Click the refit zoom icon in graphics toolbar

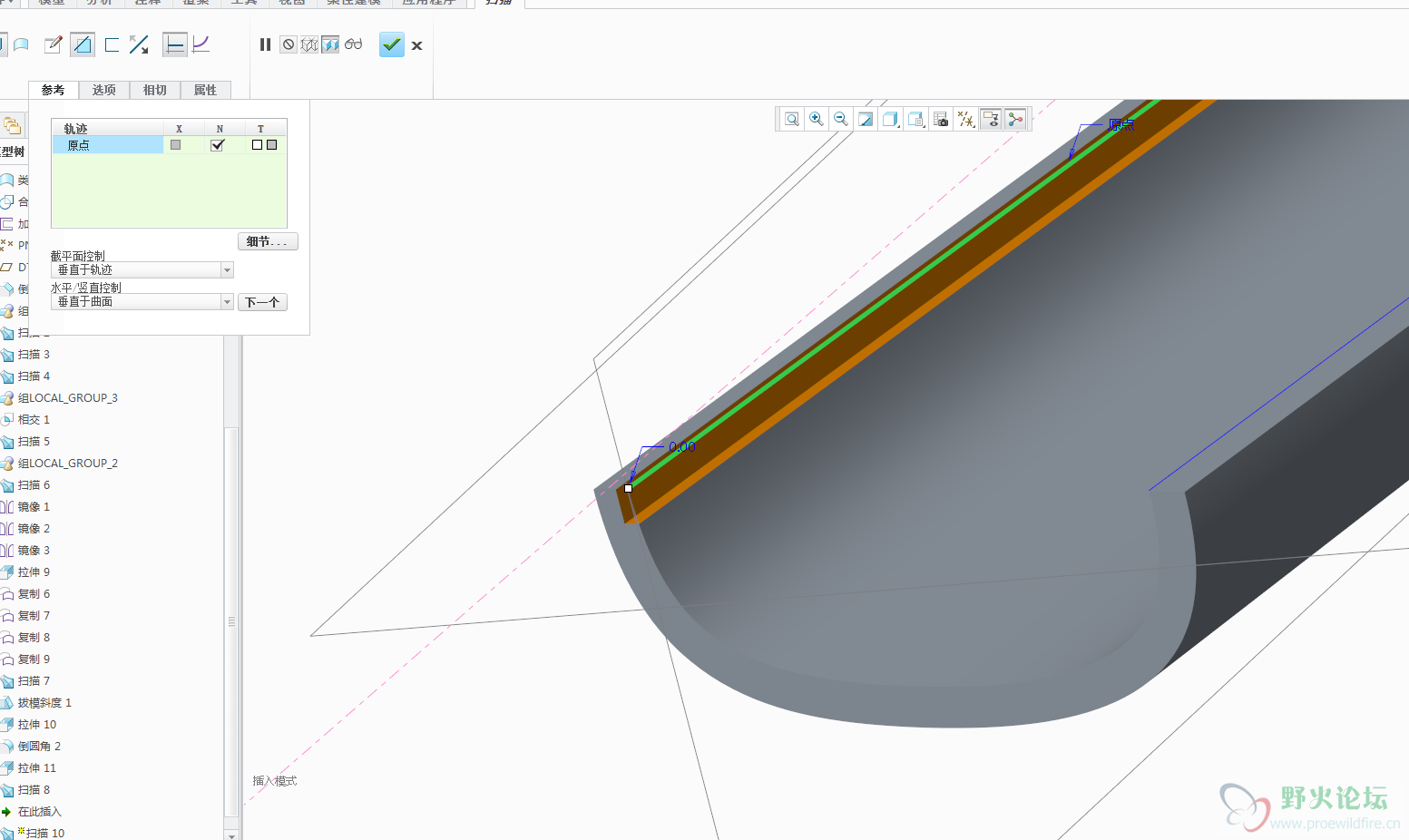tap(792, 119)
